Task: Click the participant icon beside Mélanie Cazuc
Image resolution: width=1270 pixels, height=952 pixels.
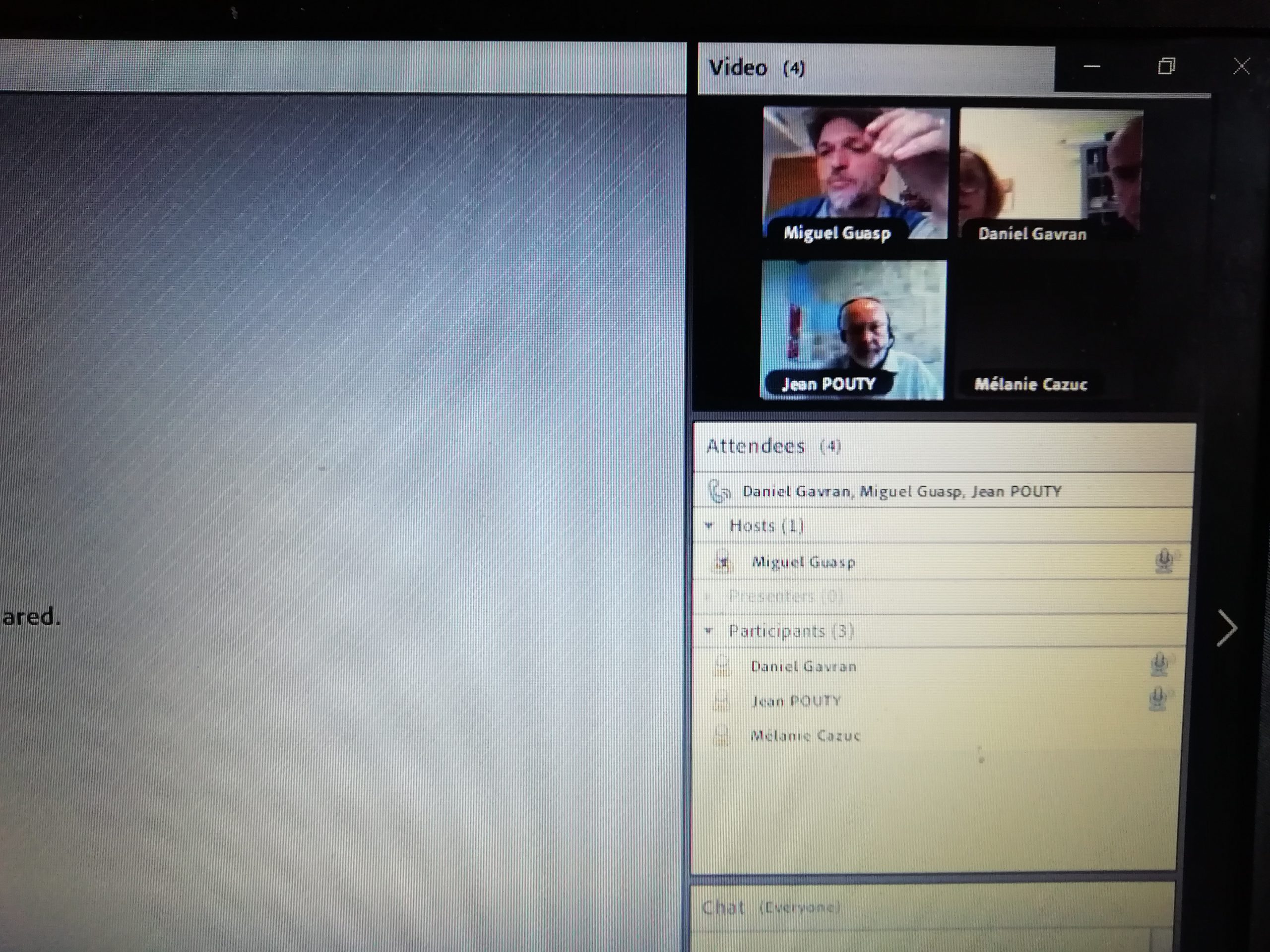Action: (721, 735)
